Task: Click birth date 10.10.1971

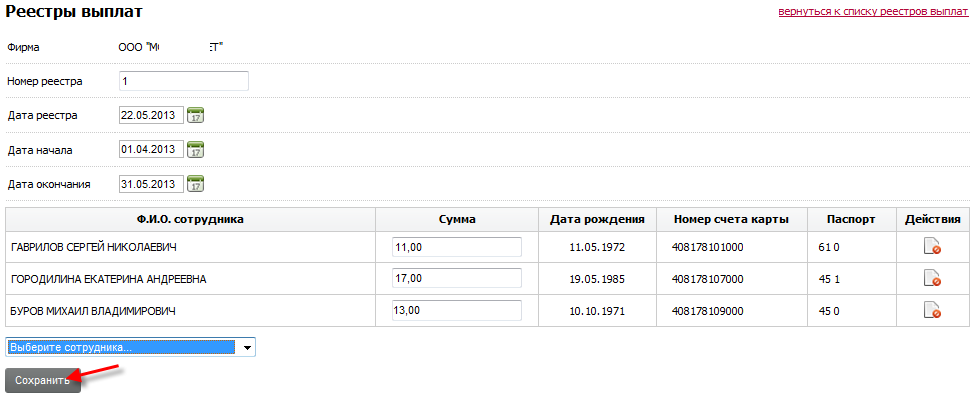Action: click(597, 311)
